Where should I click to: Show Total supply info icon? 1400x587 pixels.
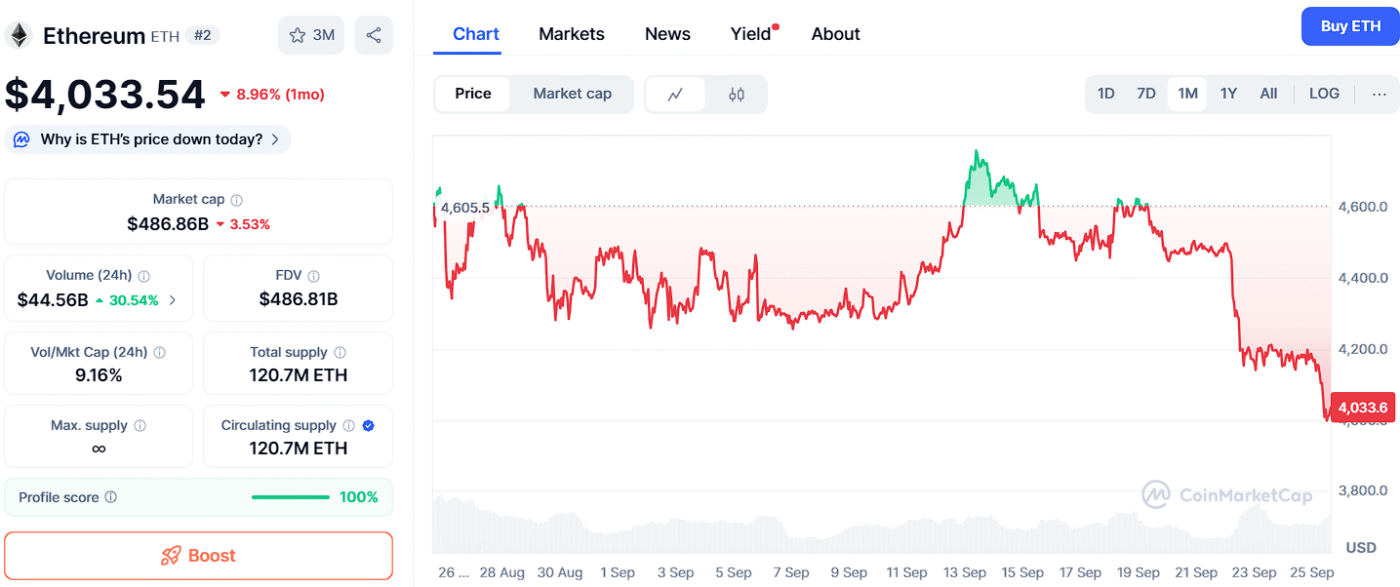coord(340,352)
